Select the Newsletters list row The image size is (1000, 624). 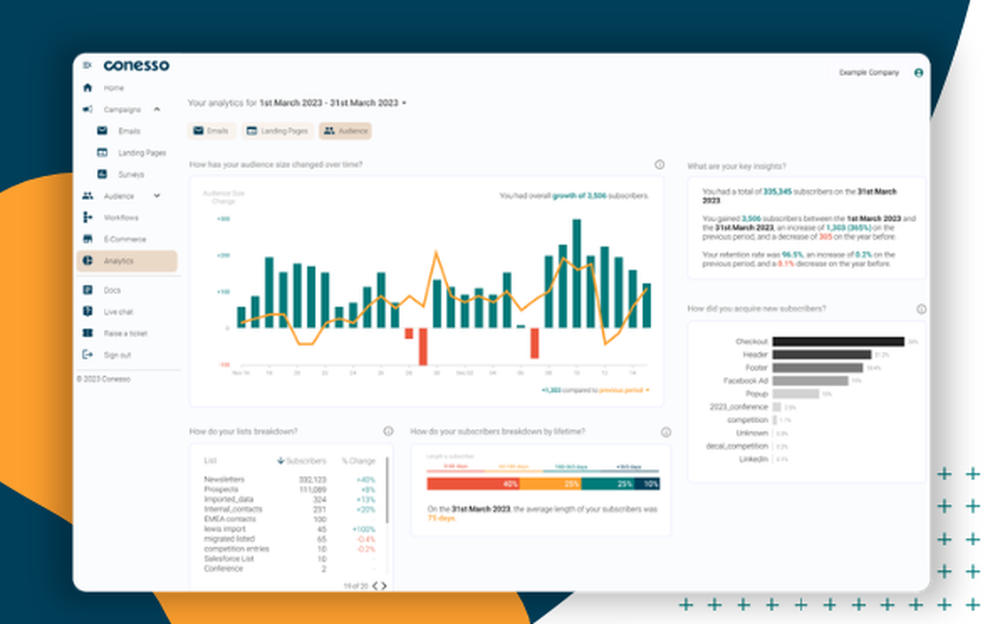click(290, 479)
